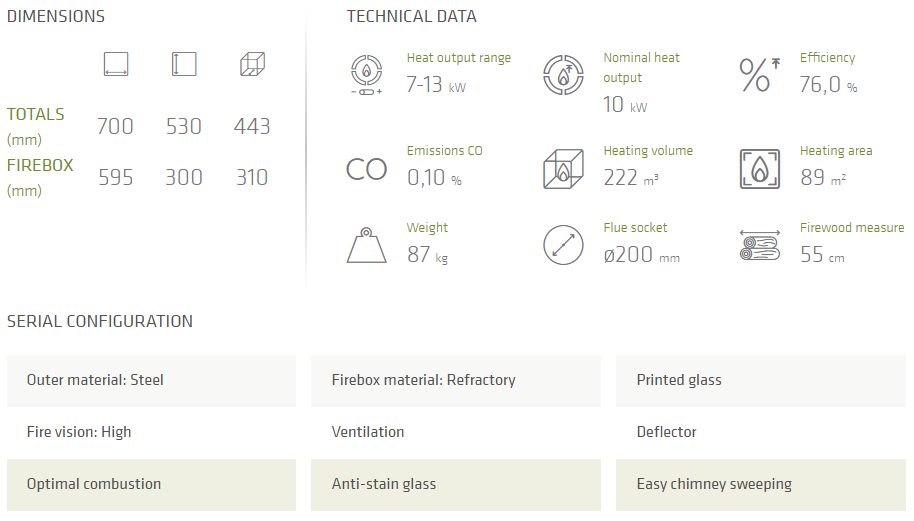Click the heating area flame icon

coord(759,169)
